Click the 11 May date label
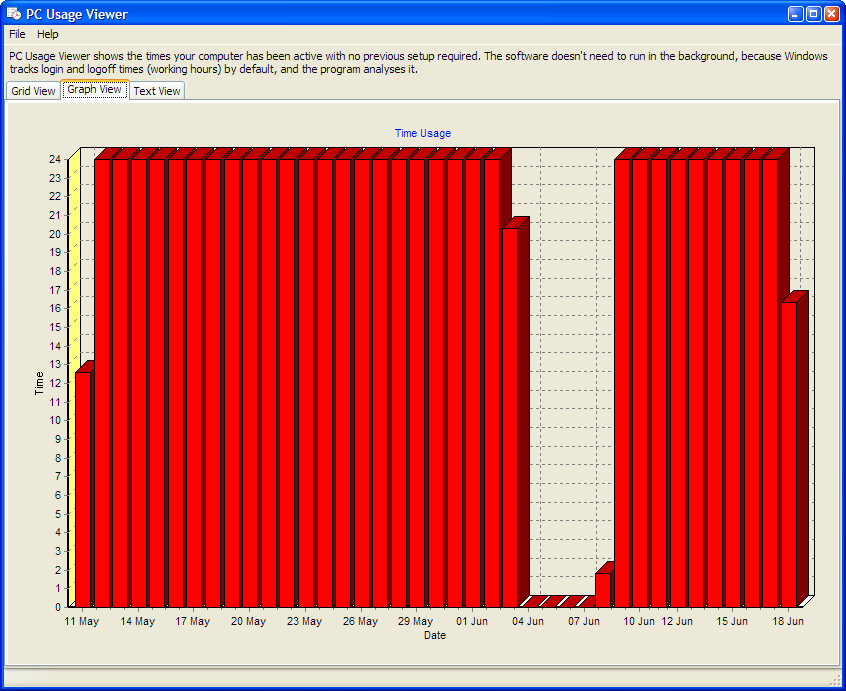This screenshot has width=846, height=691. [x=81, y=621]
